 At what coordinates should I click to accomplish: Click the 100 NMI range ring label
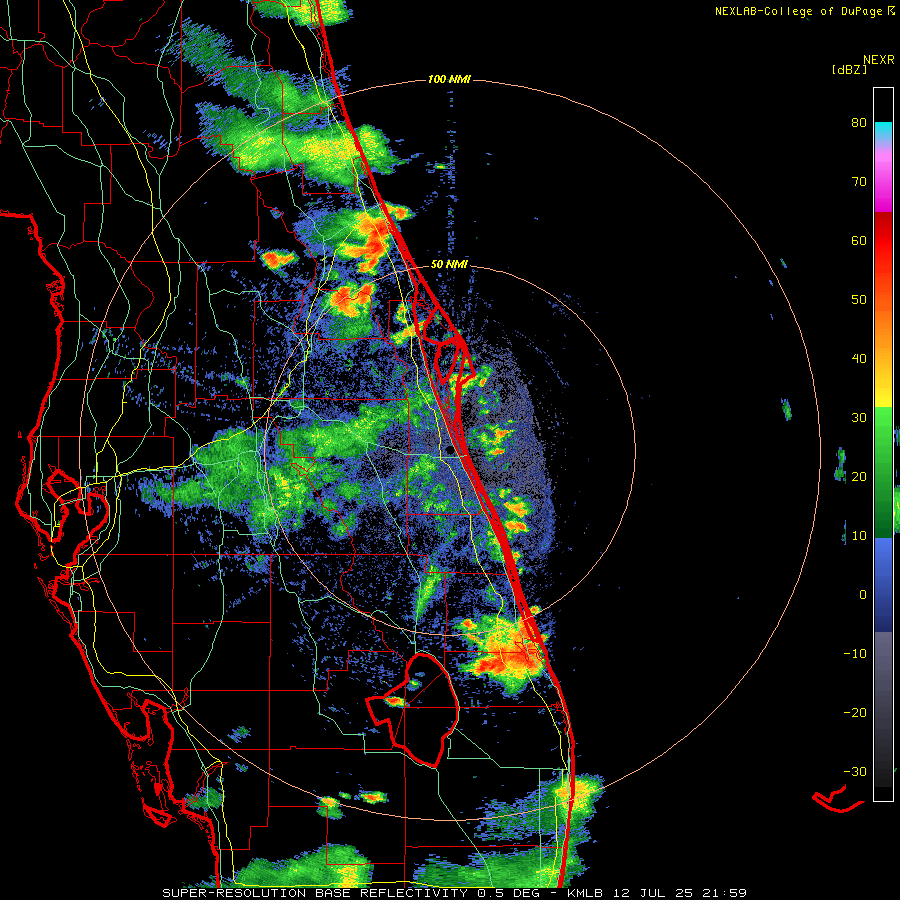coord(449,79)
